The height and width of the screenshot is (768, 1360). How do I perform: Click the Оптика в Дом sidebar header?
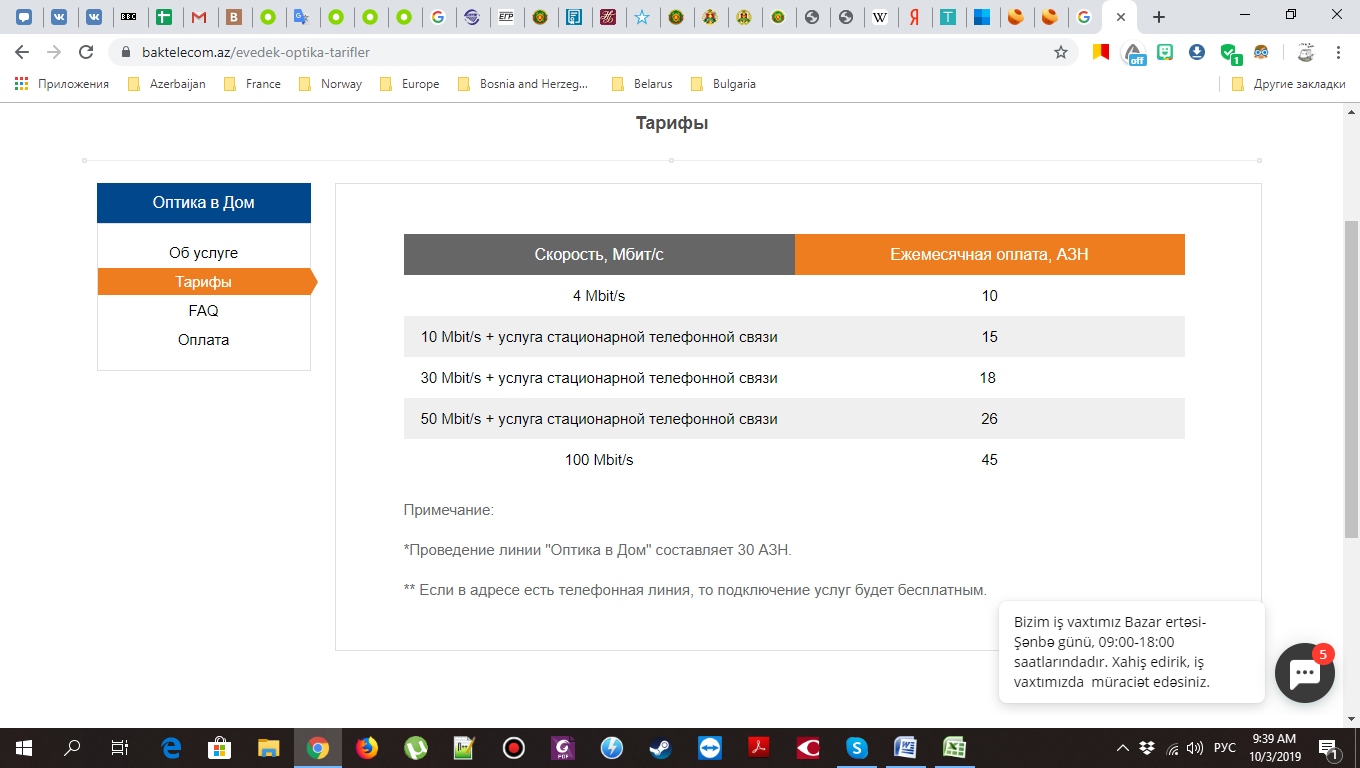204,203
